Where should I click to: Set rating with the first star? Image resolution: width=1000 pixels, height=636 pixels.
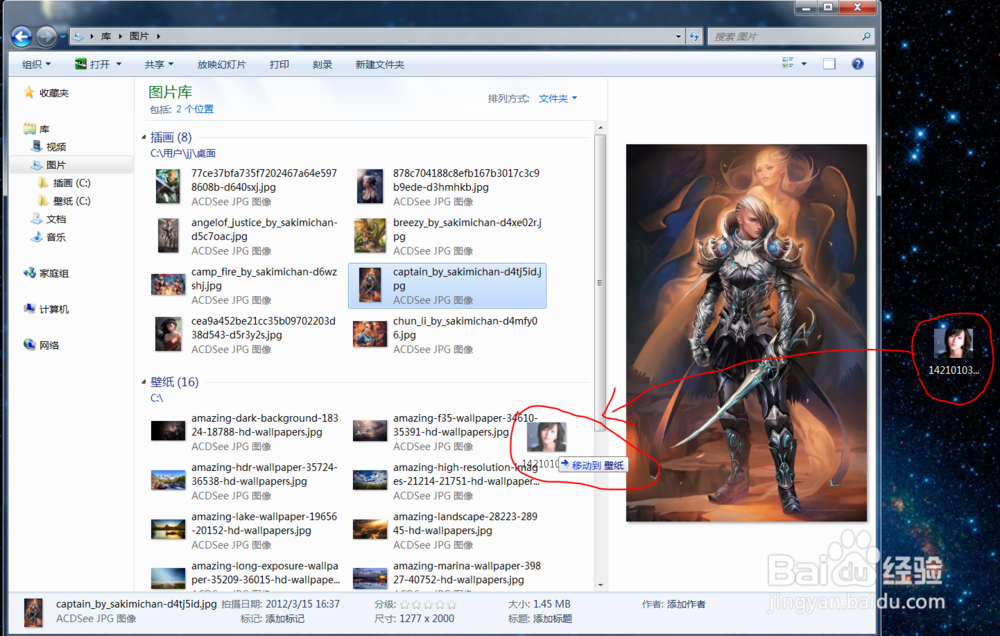click(405, 604)
